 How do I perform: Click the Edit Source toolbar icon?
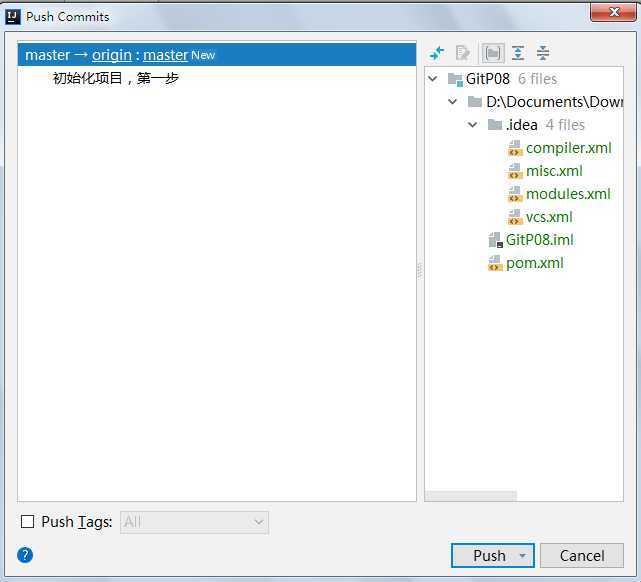463,53
